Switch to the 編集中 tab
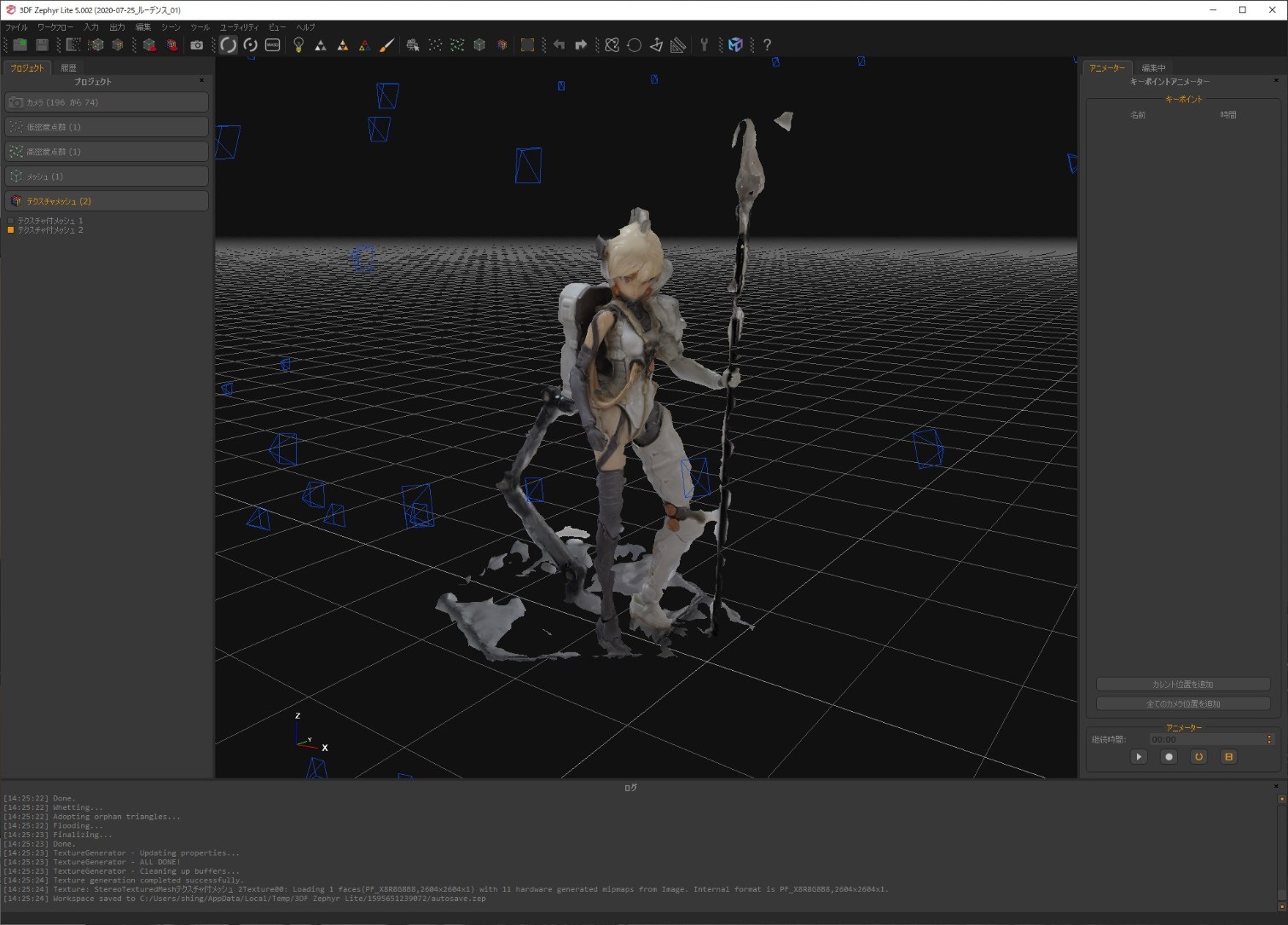This screenshot has width=1288, height=925. pos(1153,67)
